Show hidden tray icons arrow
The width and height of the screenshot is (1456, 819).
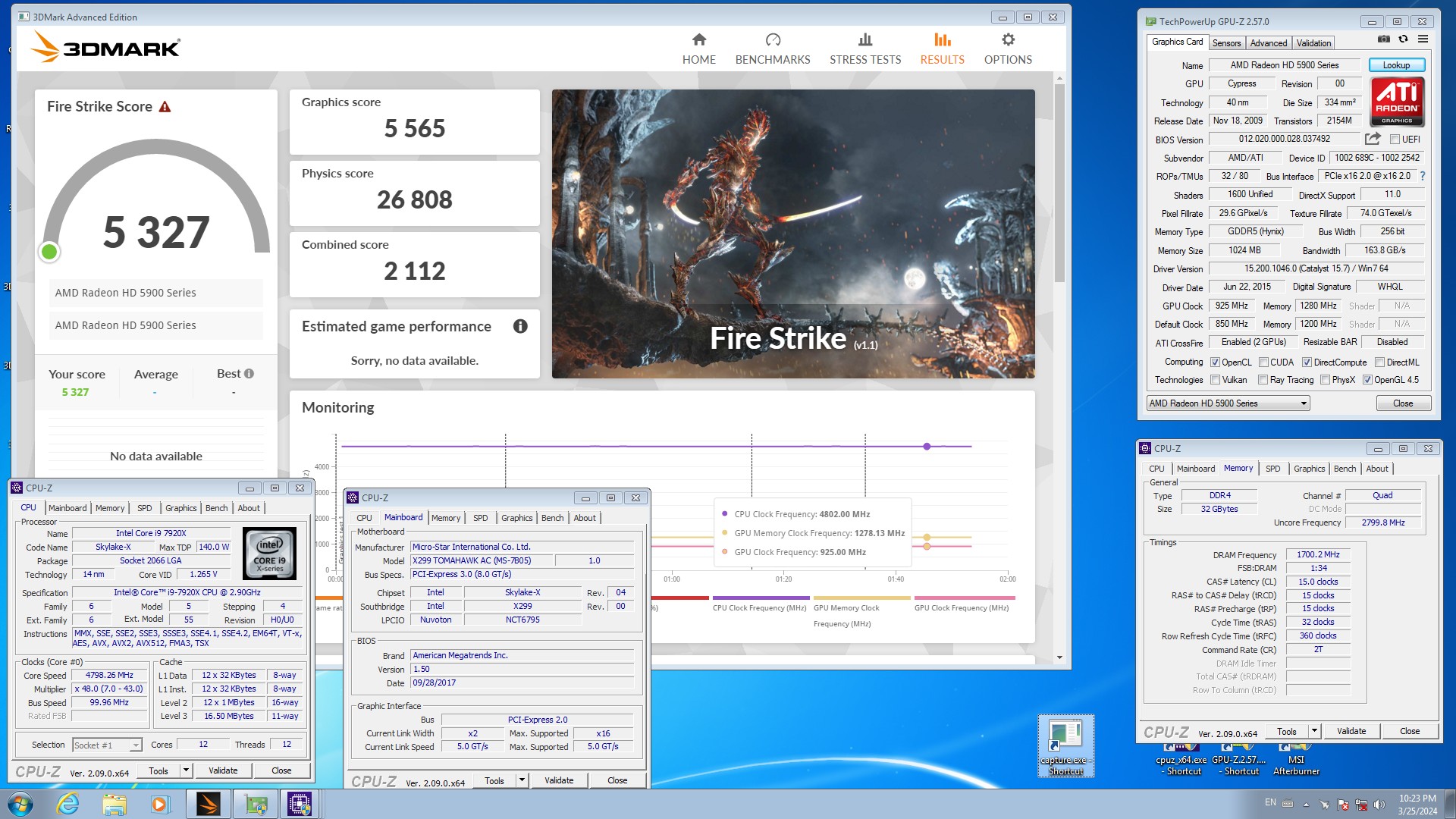[1306, 805]
